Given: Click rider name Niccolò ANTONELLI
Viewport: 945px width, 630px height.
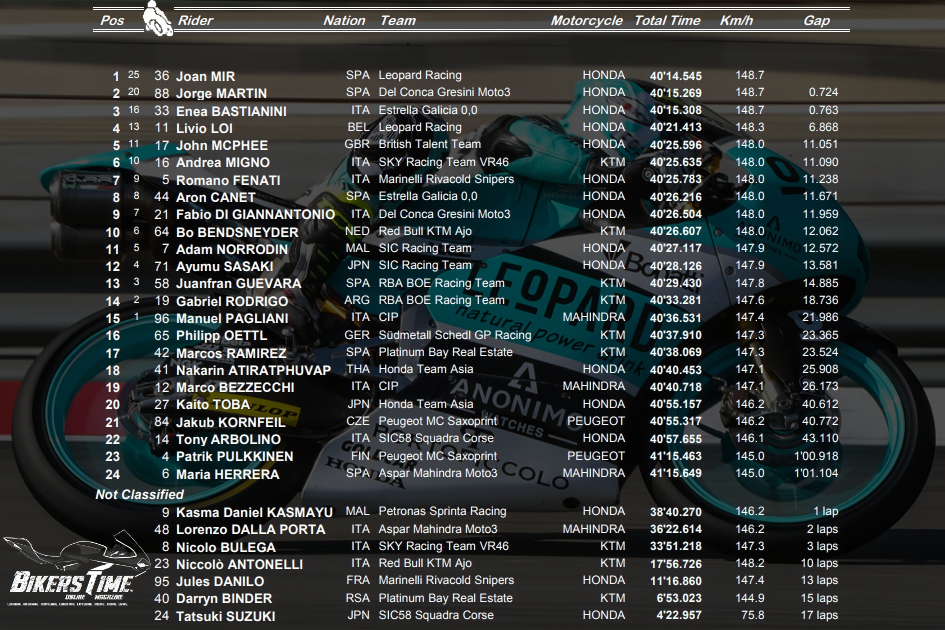Looking at the screenshot, I should [x=239, y=564].
